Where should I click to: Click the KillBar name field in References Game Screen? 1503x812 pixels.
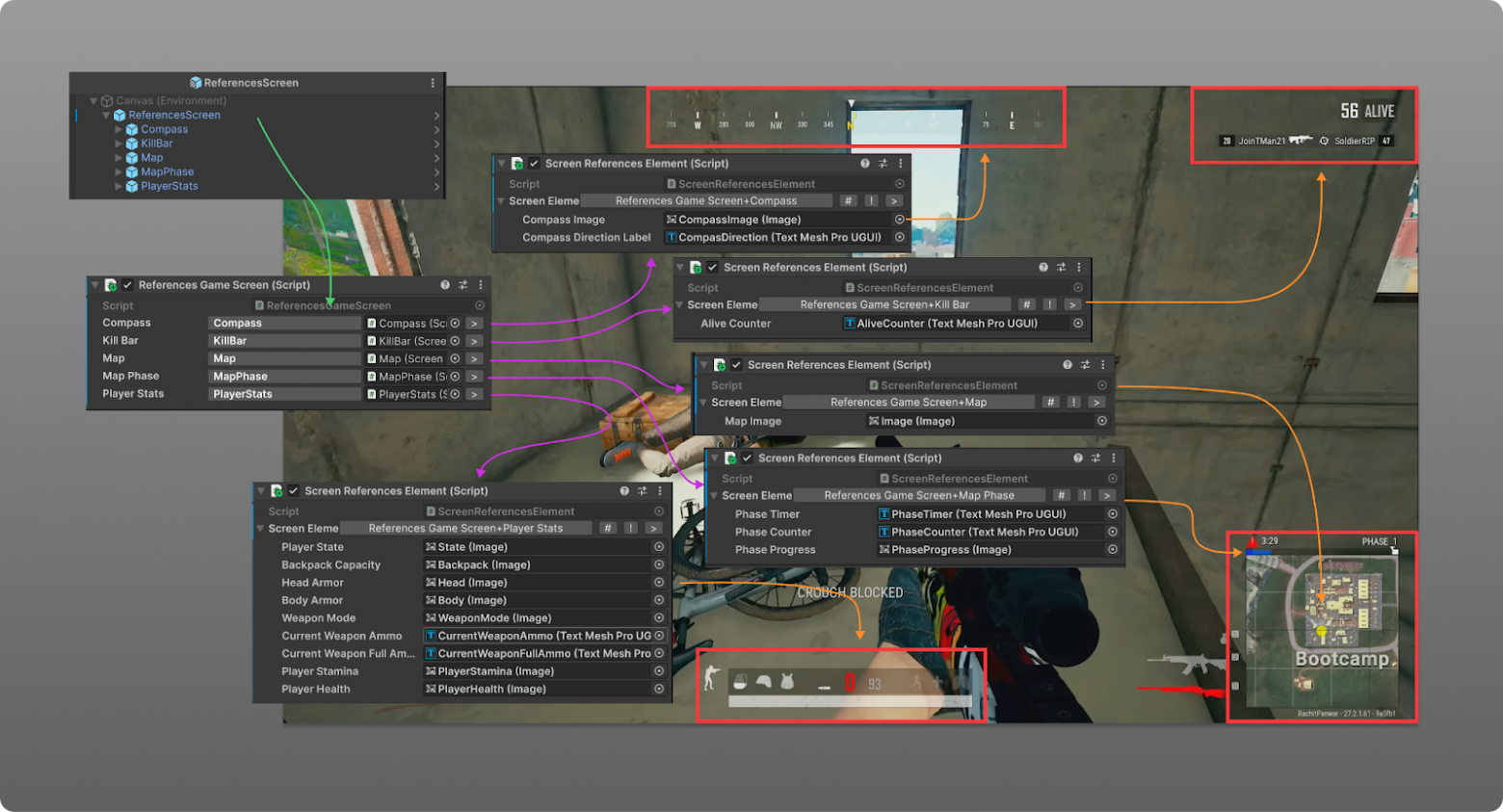pyautogui.click(x=284, y=341)
